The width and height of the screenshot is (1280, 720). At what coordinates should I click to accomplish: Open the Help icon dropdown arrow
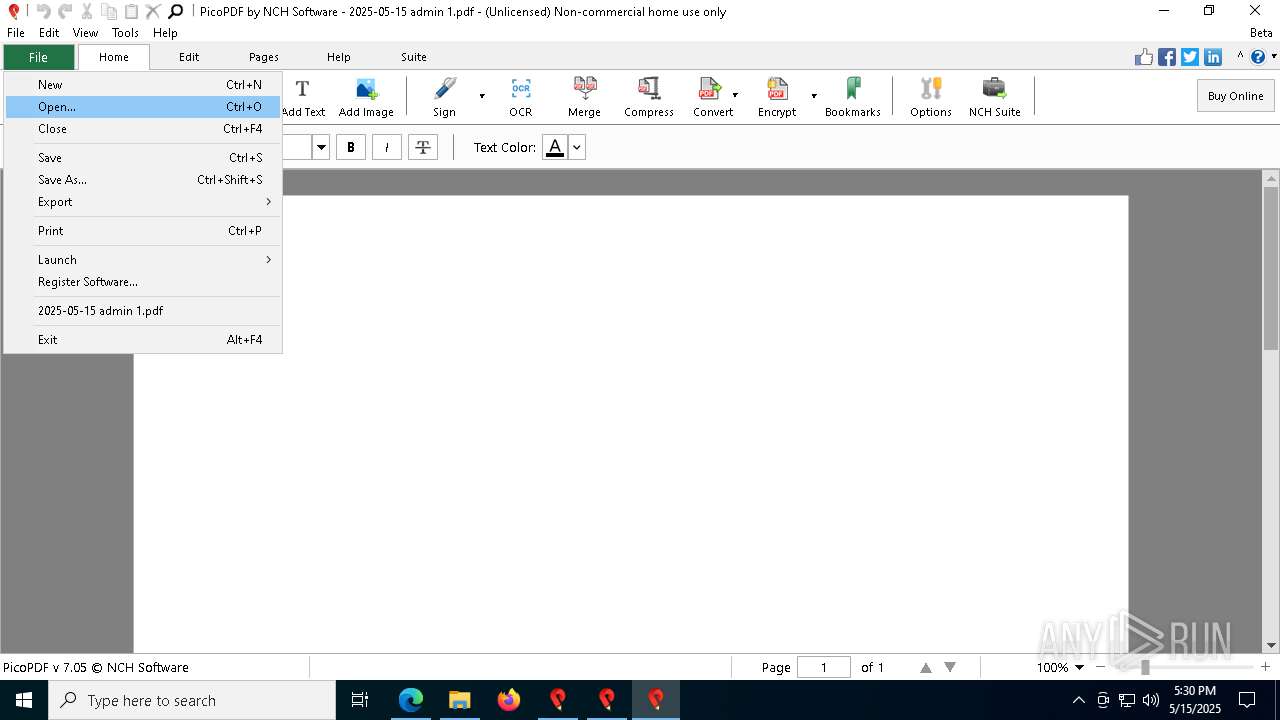1273,57
